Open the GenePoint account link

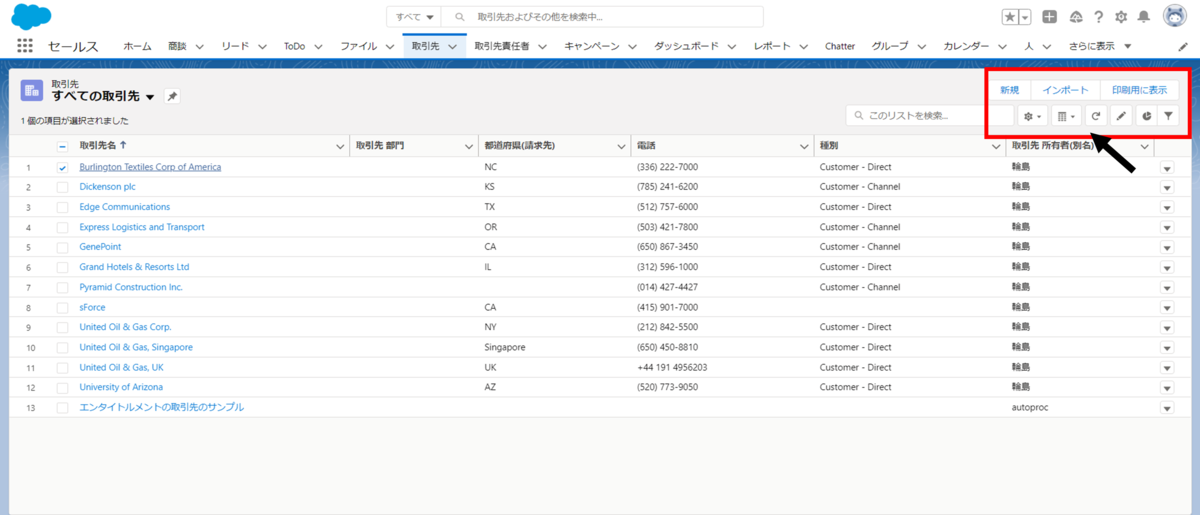tap(102, 247)
